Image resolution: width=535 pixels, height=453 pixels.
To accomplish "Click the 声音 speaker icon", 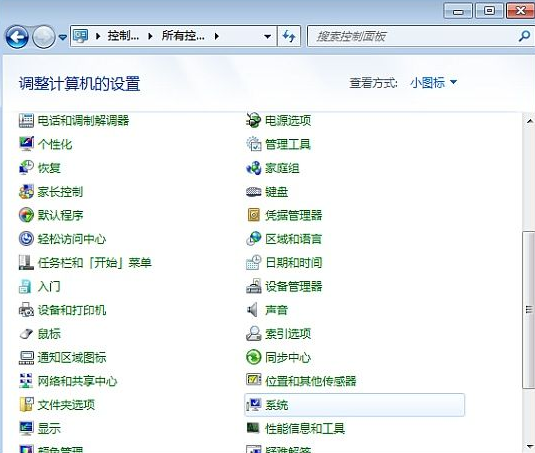I will pos(253,310).
